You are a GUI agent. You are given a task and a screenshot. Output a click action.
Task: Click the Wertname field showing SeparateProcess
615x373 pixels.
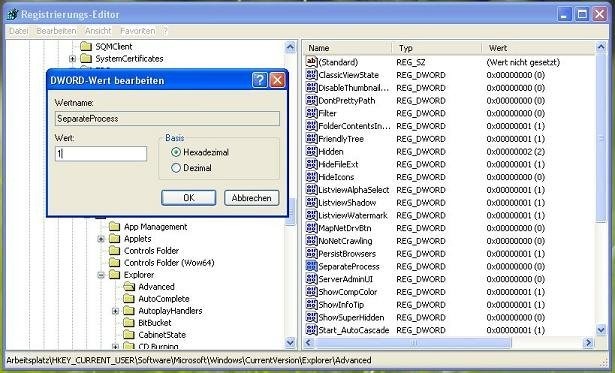point(167,118)
